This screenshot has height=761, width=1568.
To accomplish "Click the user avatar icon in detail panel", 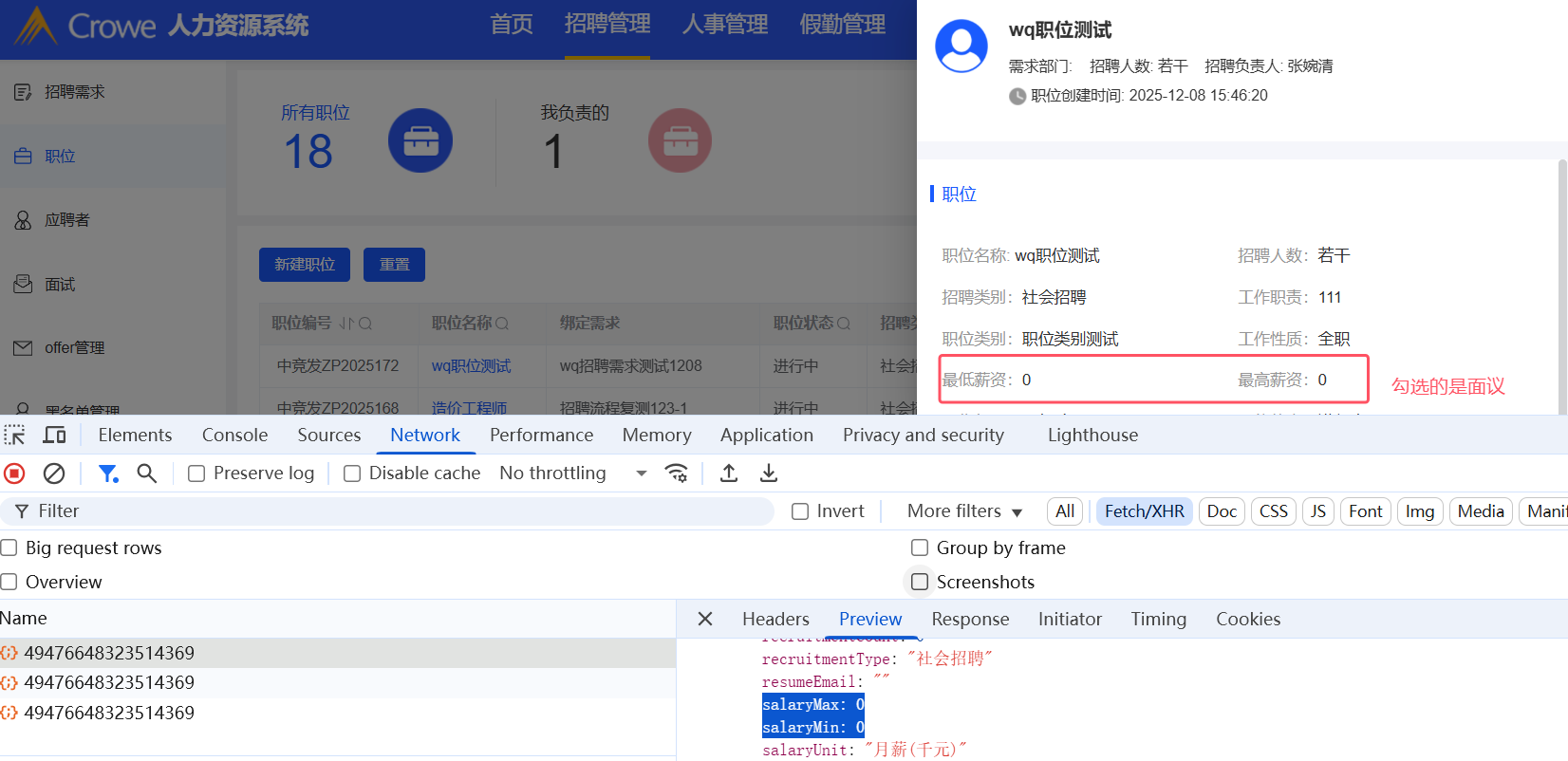I will tap(961, 46).
